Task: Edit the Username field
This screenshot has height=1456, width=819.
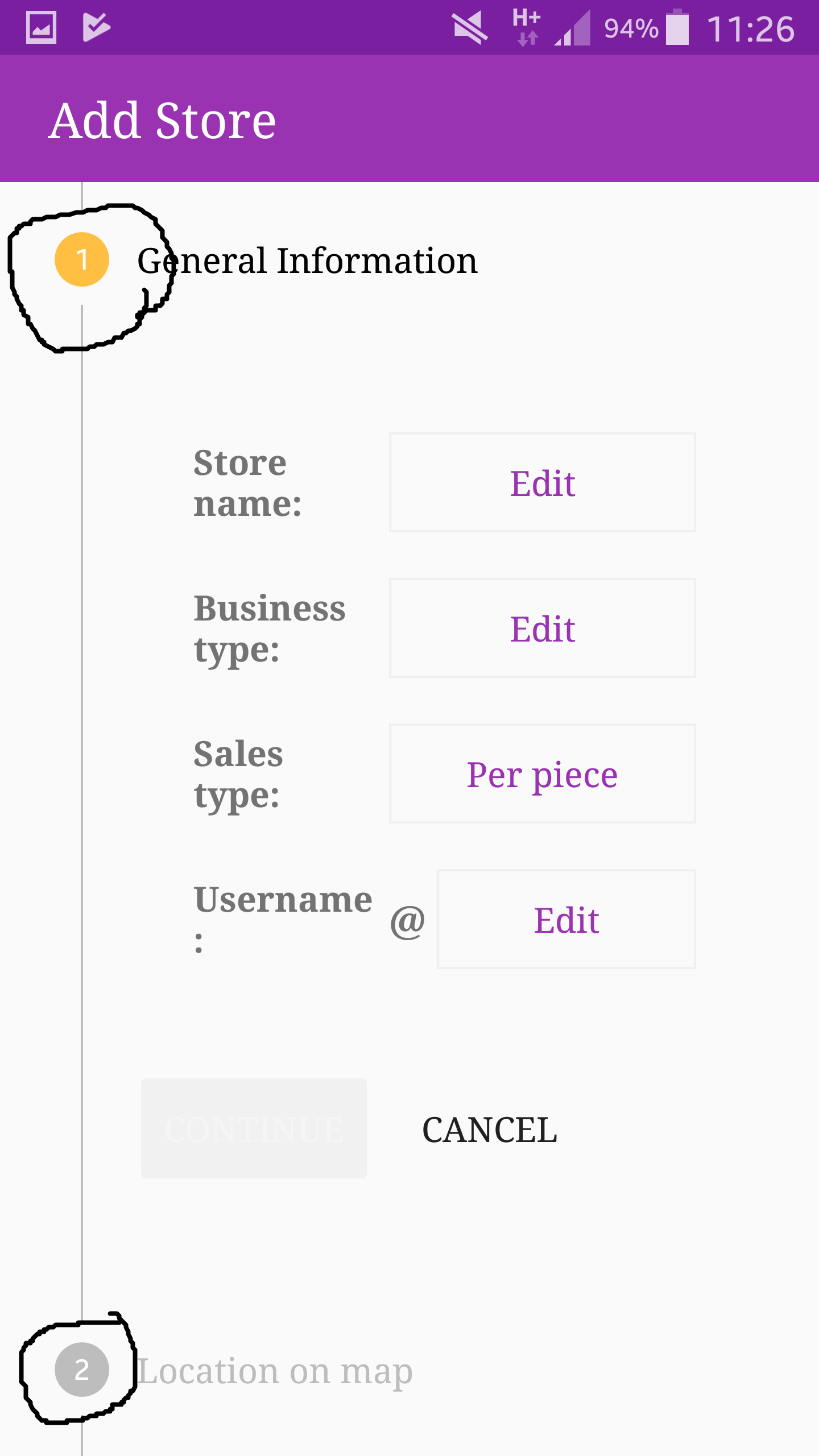Action: coord(566,919)
